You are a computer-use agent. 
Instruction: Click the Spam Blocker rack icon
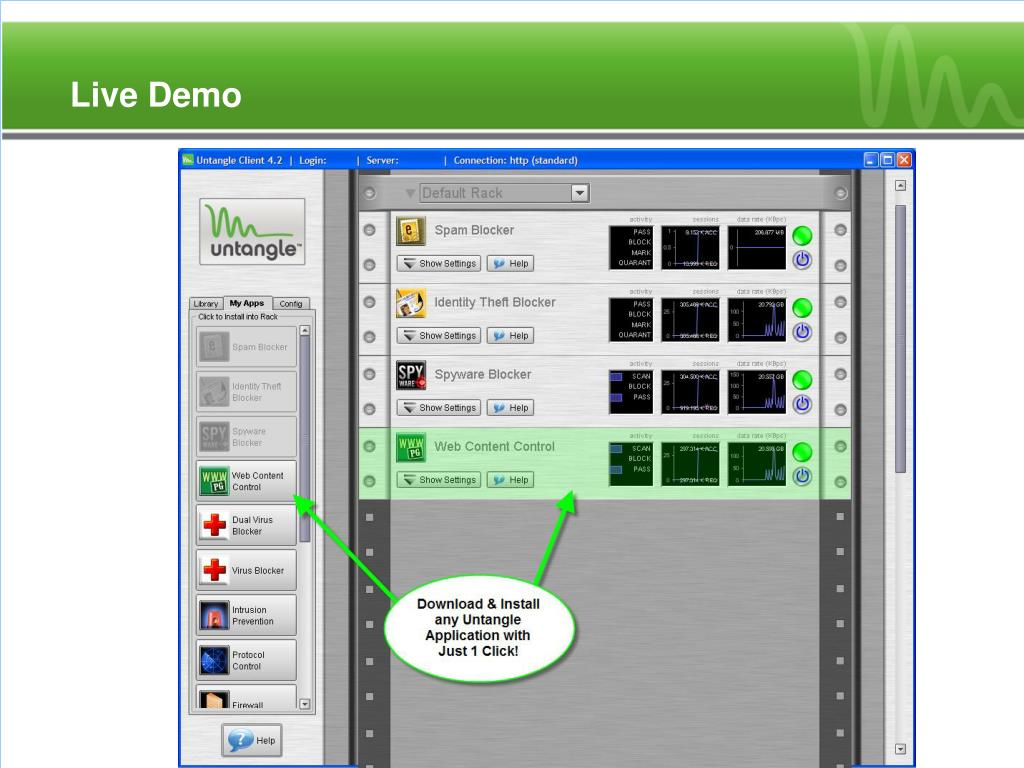click(411, 231)
